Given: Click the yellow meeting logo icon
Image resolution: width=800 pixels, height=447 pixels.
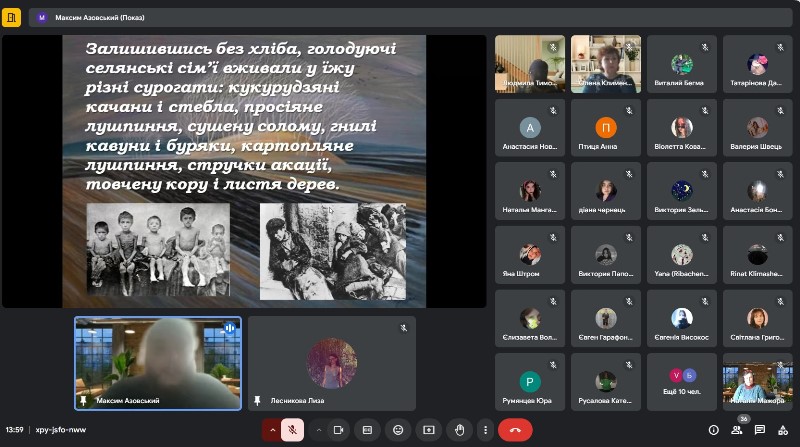Looking at the screenshot, I should tap(11, 17).
